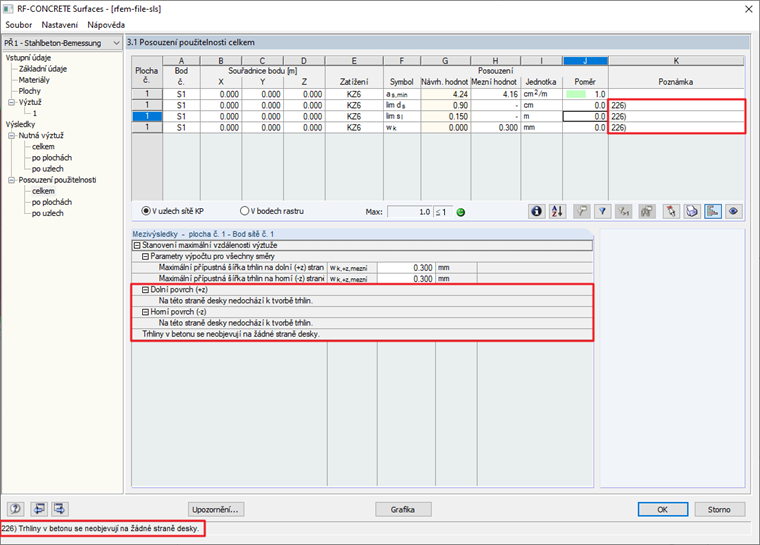
Task: Select item '1' under Výztuž
Action: (x=35, y=113)
